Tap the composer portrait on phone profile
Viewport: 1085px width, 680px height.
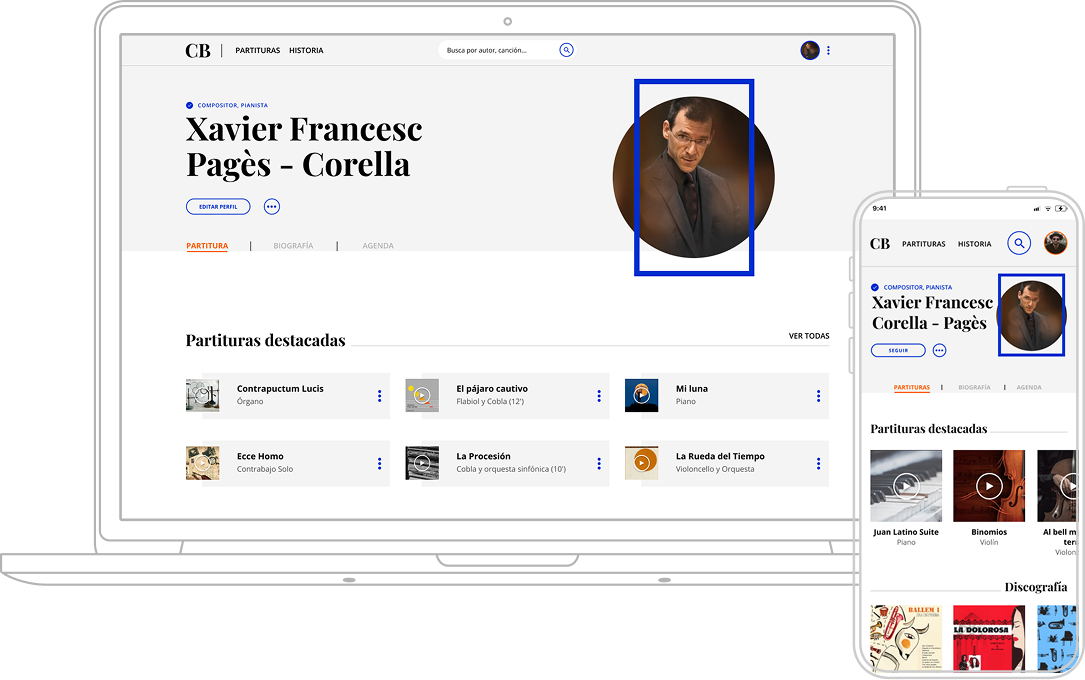1031,315
